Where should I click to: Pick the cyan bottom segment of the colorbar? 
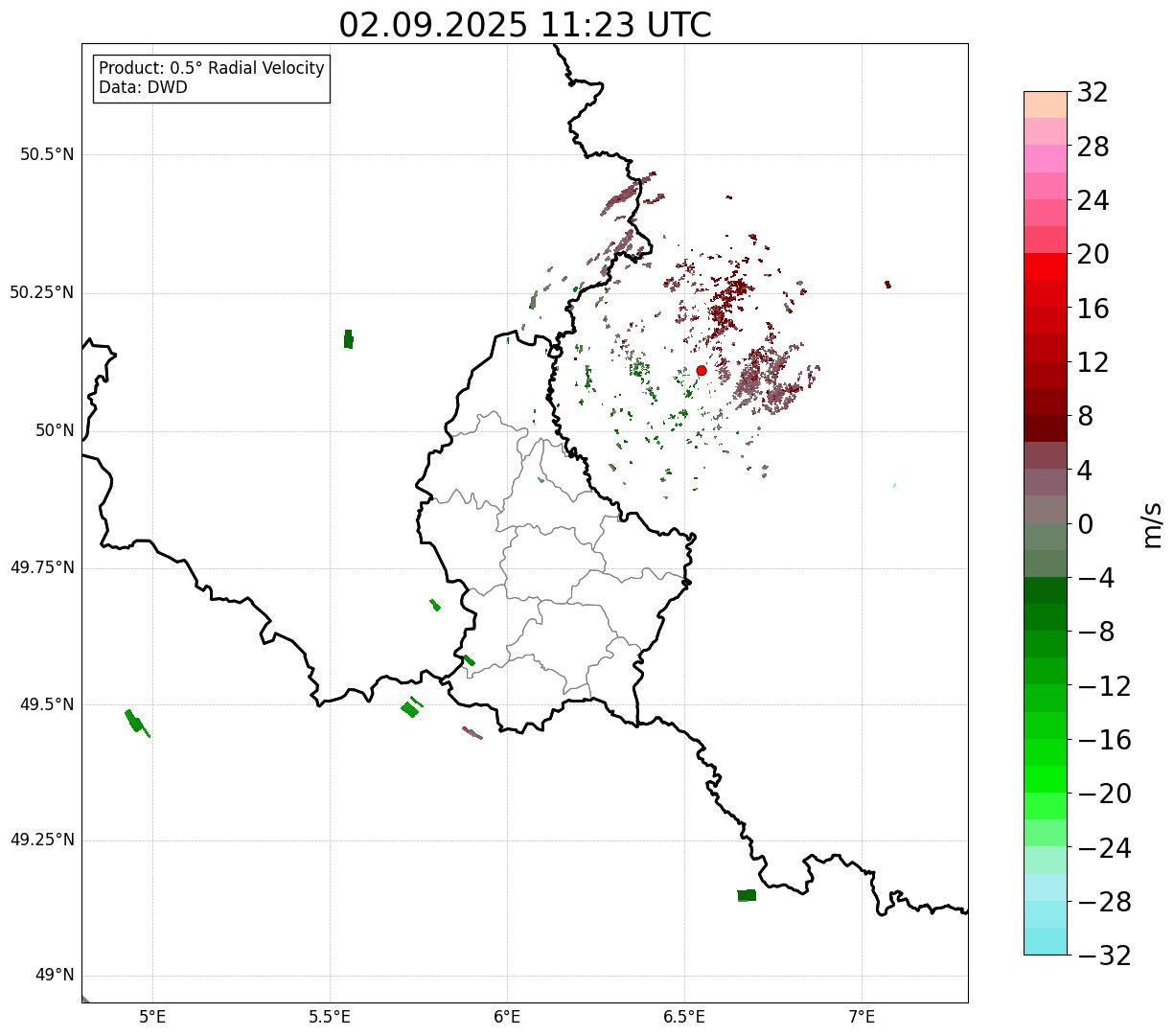[x=1046, y=941]
